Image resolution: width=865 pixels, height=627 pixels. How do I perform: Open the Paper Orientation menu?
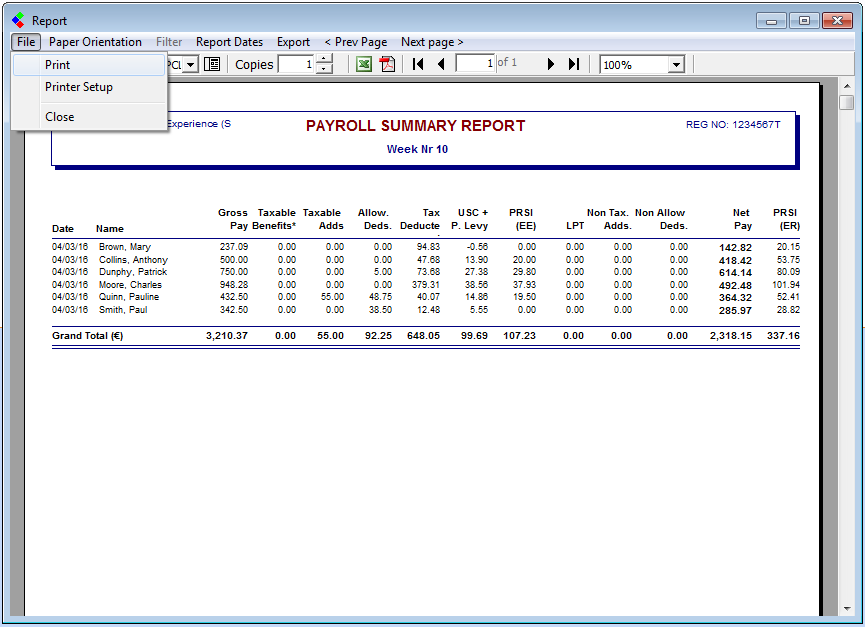pyautogui.click(x=95, y=42)
